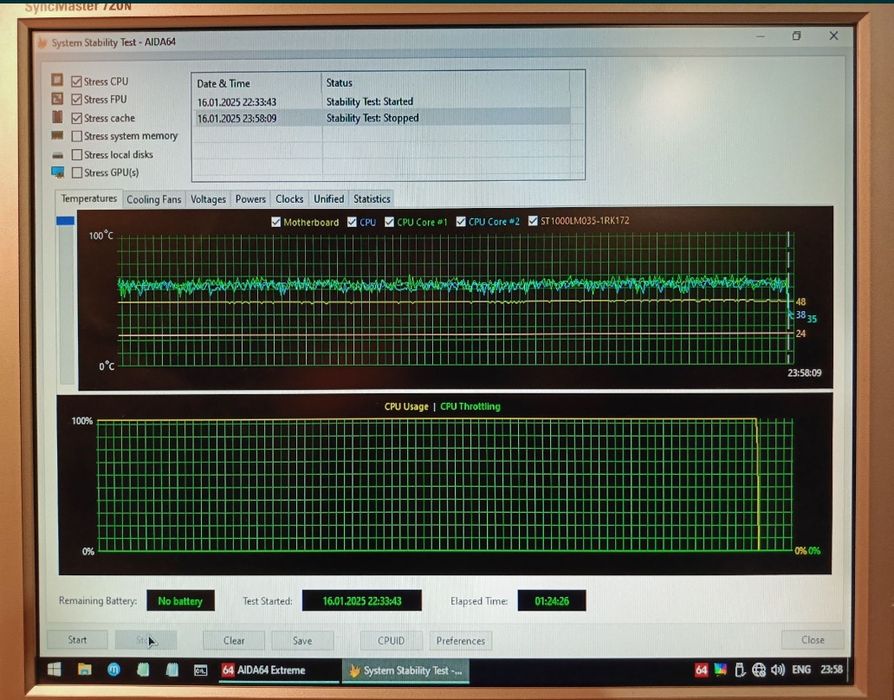894x700 pixels.
Task: Toggle the CPU temperature graph checkbox
Action: coord(352,222)
